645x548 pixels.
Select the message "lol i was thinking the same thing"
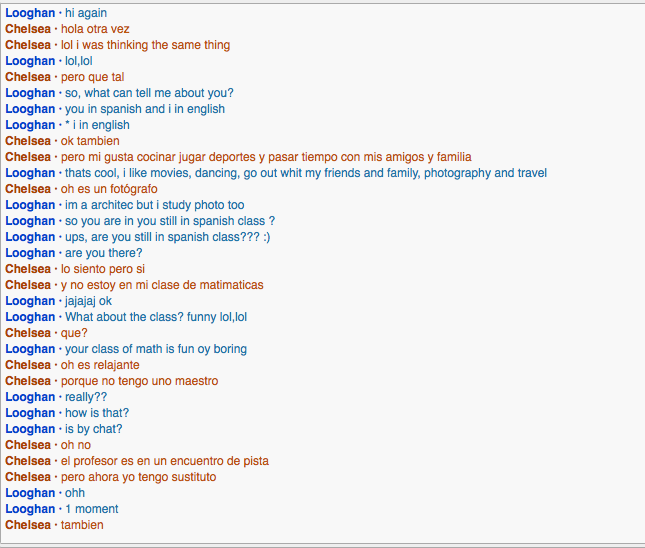click(x=145, y=45)
